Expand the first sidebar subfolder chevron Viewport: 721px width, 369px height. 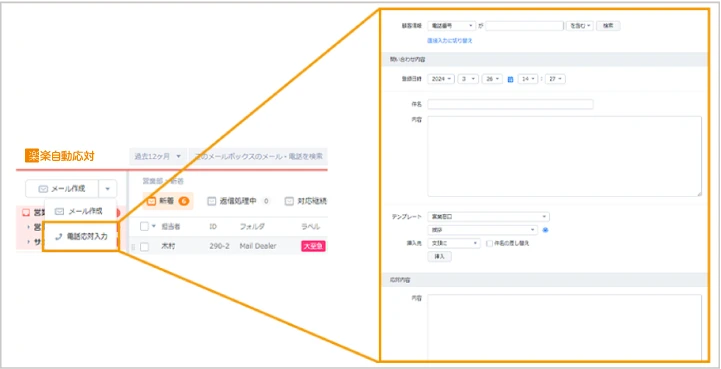pos(29,227)
